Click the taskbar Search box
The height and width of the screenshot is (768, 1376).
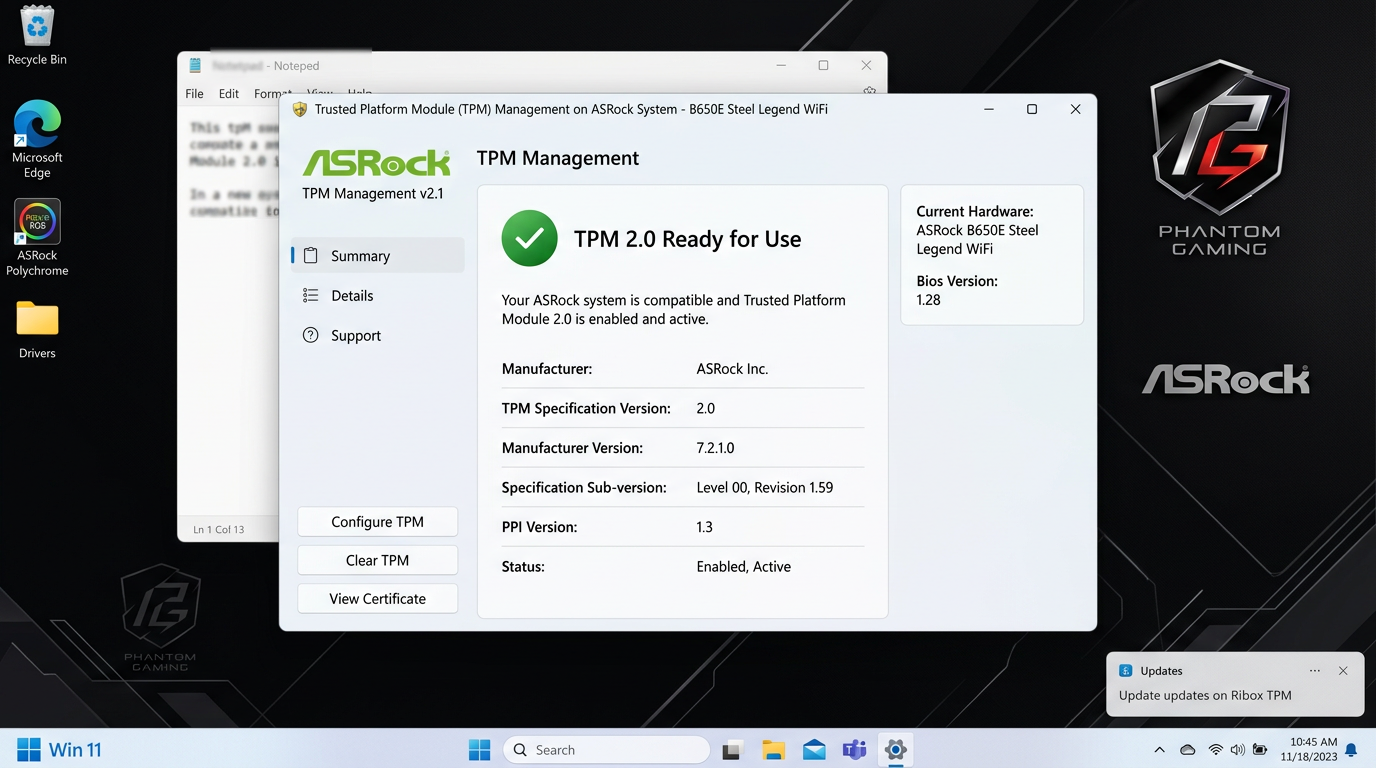tap(606, 749)
